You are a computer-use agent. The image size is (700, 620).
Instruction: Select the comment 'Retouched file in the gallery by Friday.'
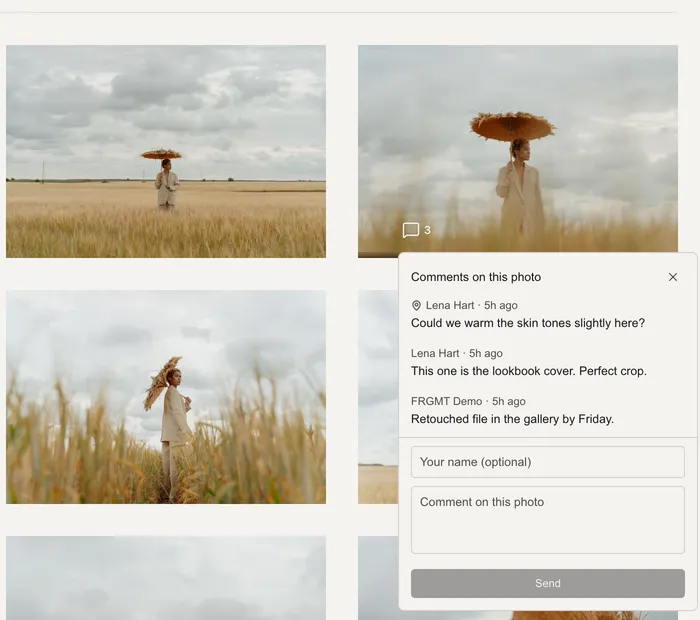512,419
